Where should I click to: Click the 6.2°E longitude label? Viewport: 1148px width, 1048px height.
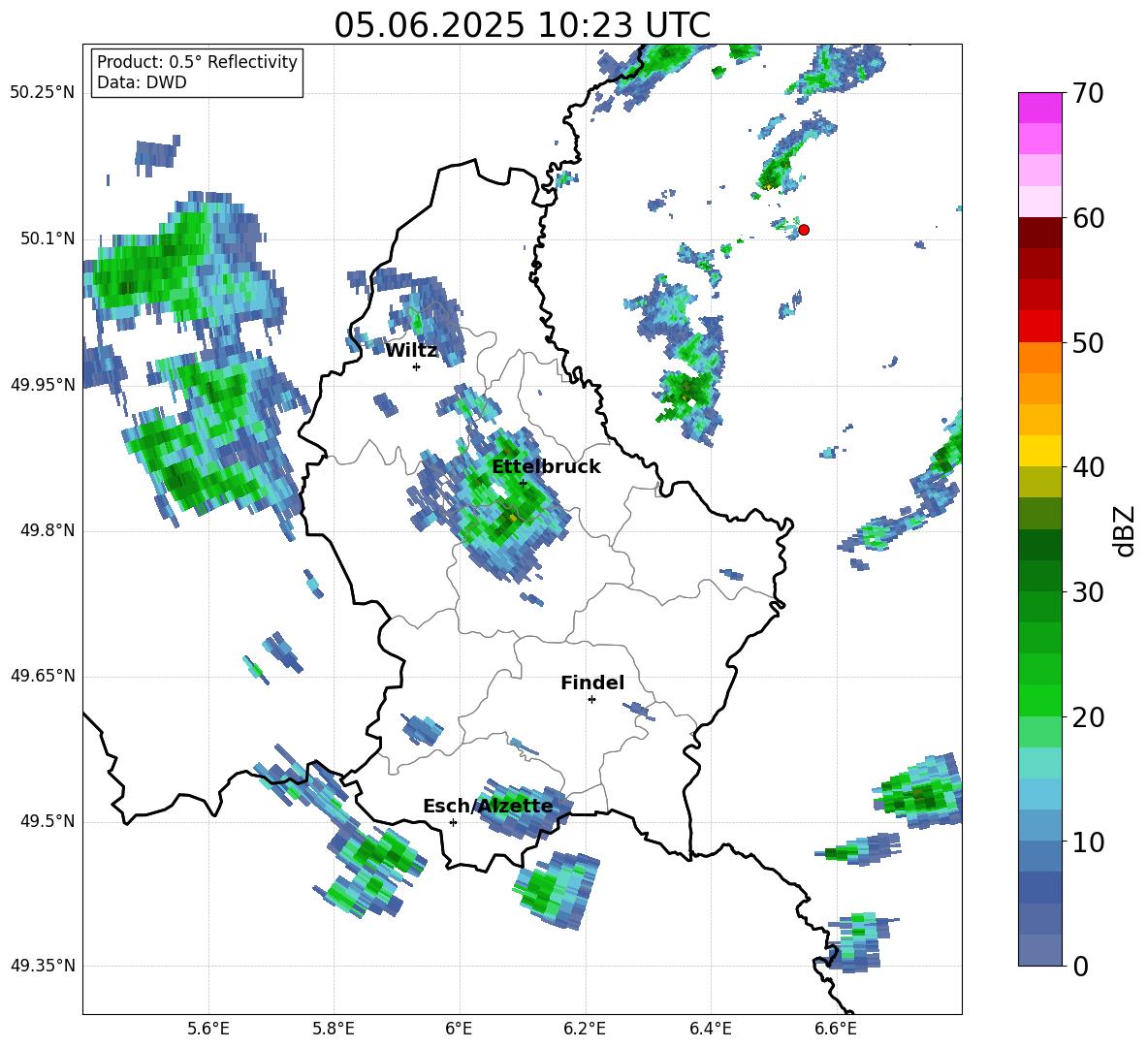(x=585, y=1029)
